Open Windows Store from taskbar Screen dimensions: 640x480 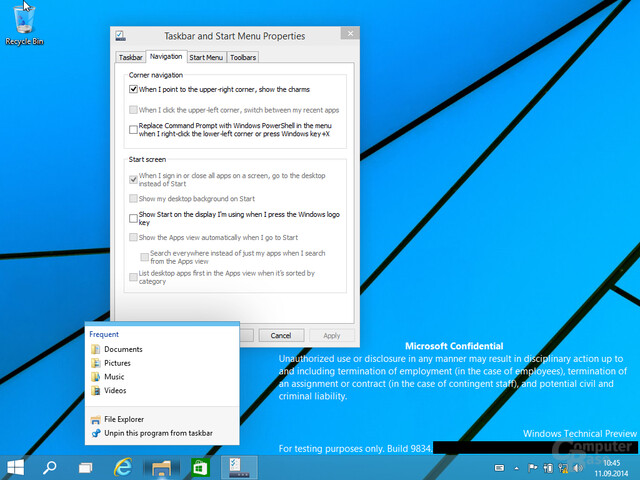coord(200,467)
